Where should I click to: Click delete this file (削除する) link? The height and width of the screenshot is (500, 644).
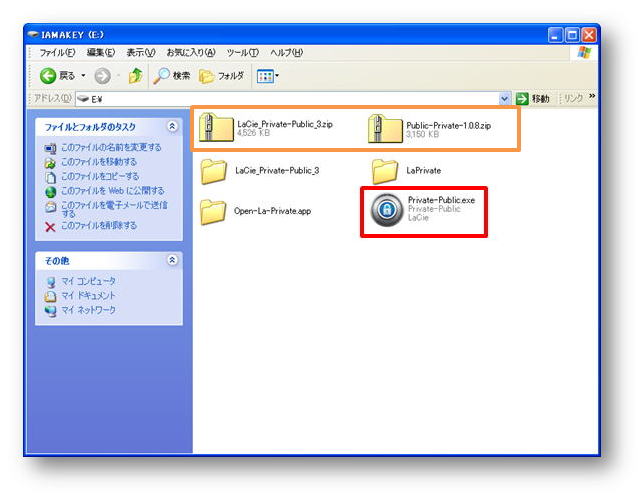point(99,225)
